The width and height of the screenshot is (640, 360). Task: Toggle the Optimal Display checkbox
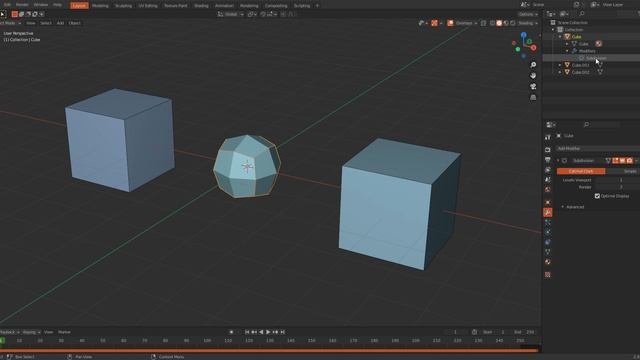coord(597,196)
